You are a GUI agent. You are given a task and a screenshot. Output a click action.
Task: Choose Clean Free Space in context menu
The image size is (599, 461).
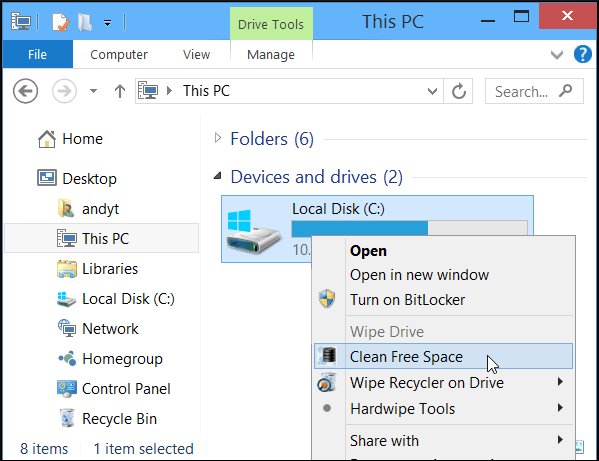click(443, 356)
